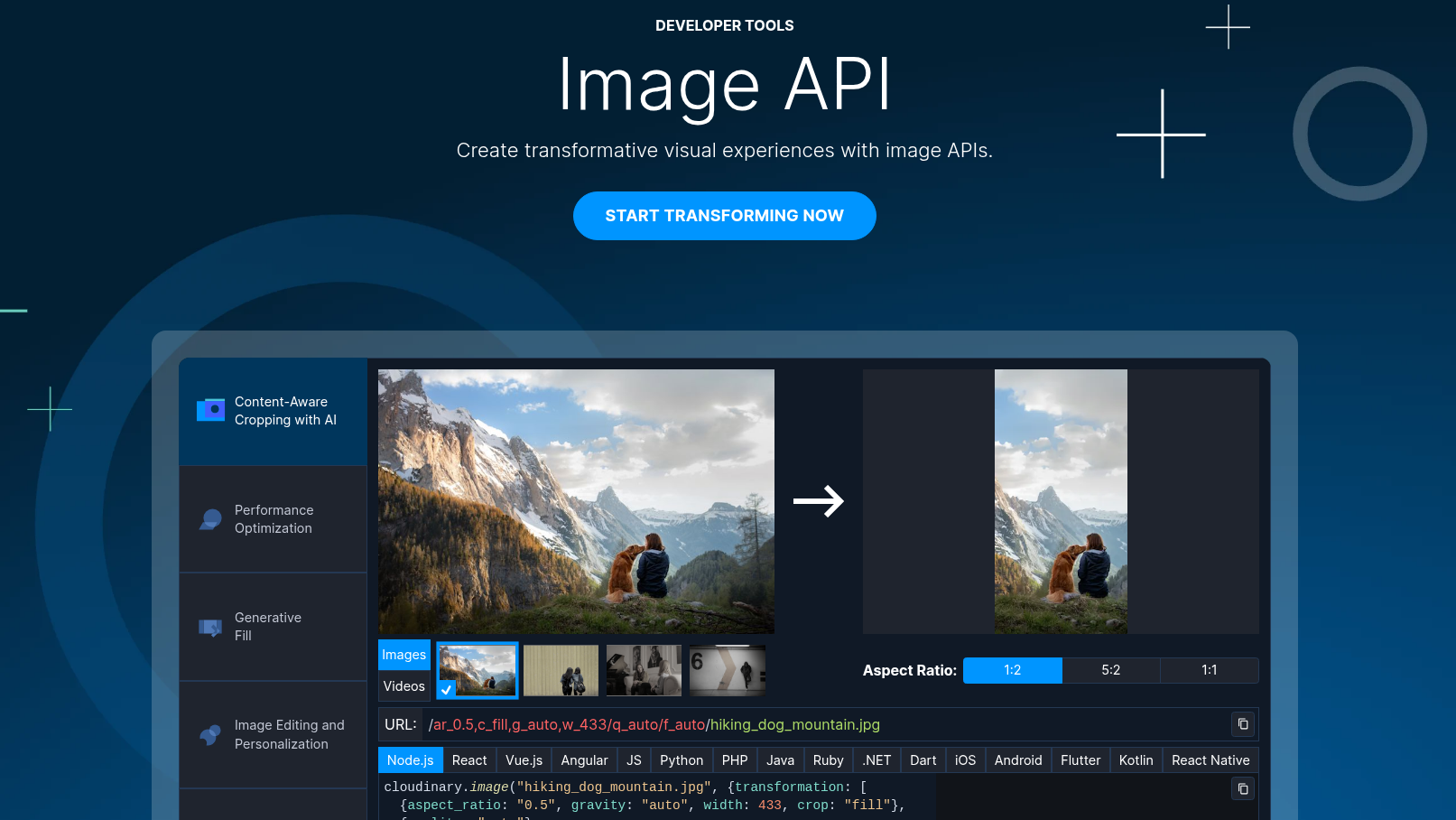1456x820 pixels.
Task: Select the 1:1 aspect ratio
Action: [1210, 670]
